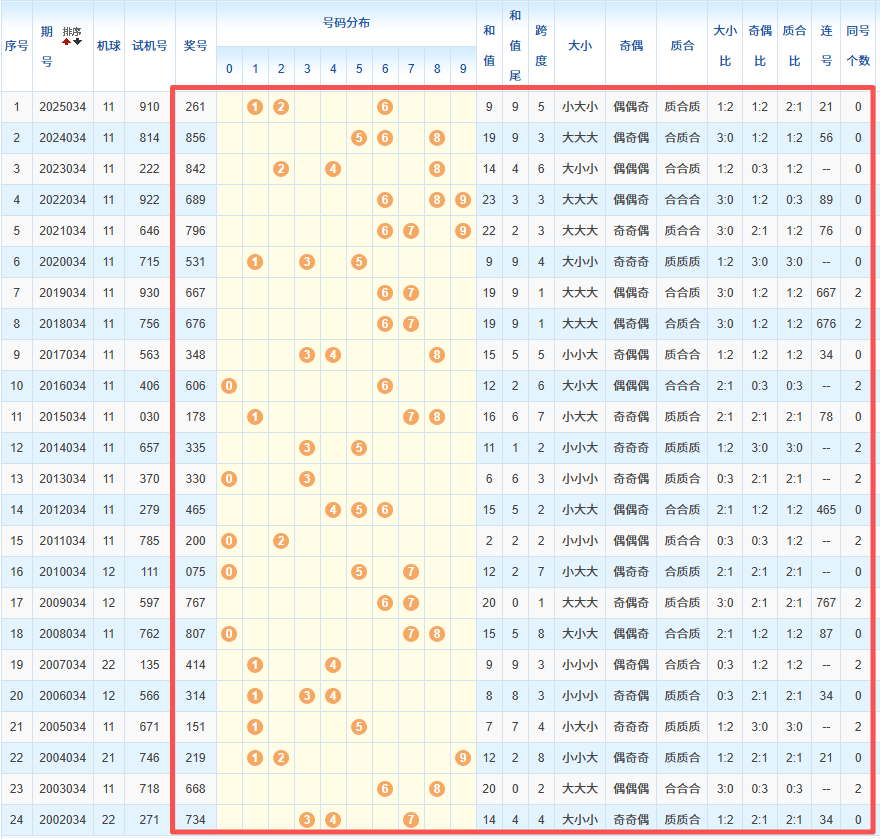Viewport: 880px width, 839px height.
Task: Select digit 0 header under 号码分布
Action: pyautogui.click(x=229, y=69)
